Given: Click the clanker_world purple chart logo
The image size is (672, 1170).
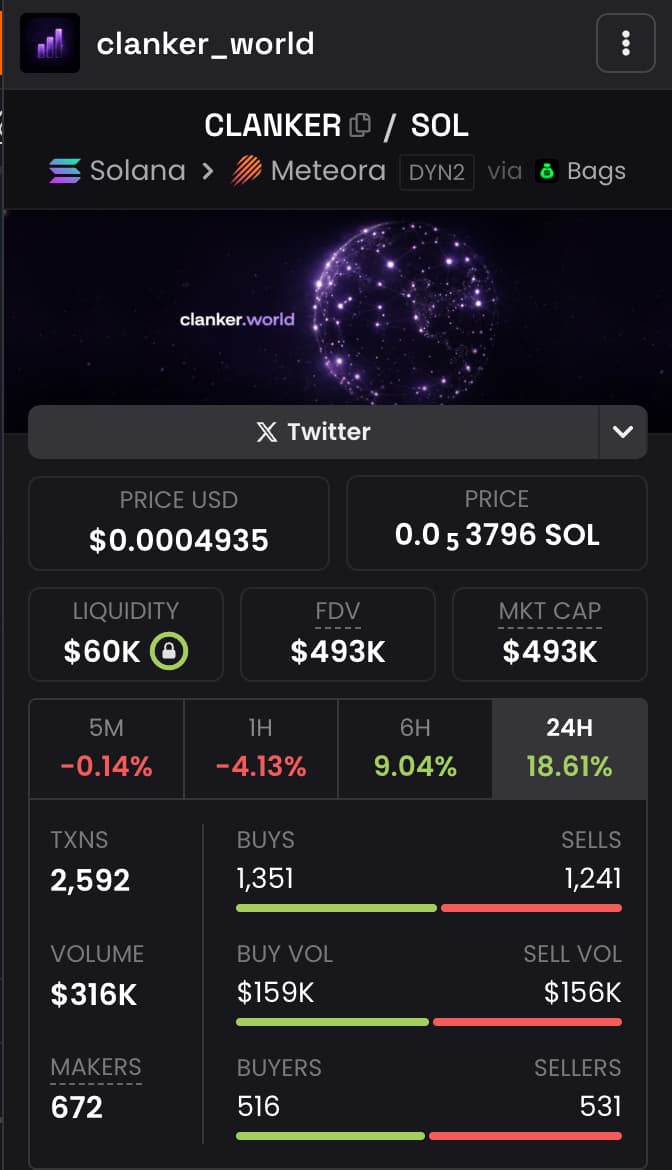Looking at the screenshot, I should tap(50, 43).
